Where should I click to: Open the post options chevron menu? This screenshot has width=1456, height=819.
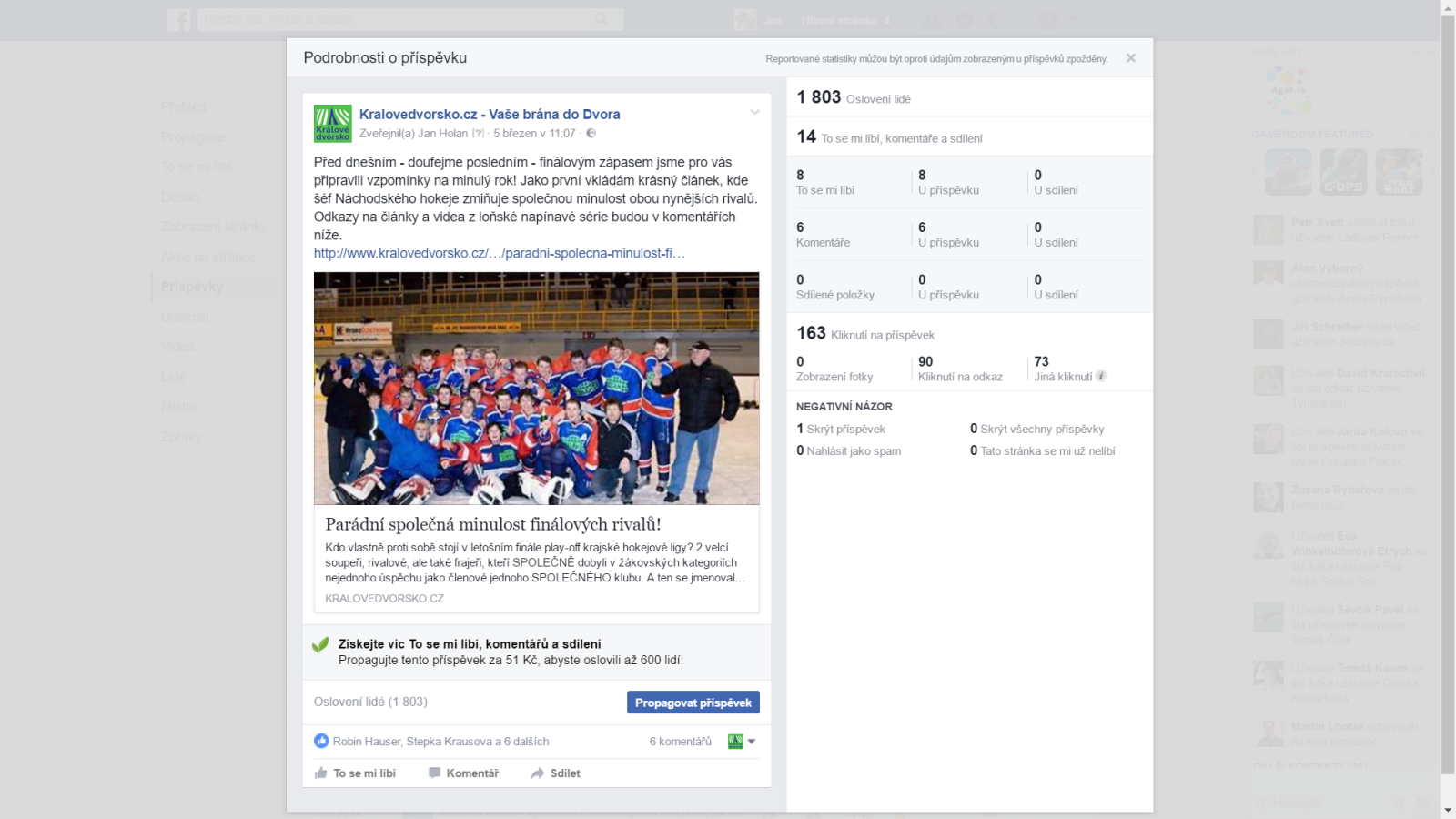[x=754, y=112]
